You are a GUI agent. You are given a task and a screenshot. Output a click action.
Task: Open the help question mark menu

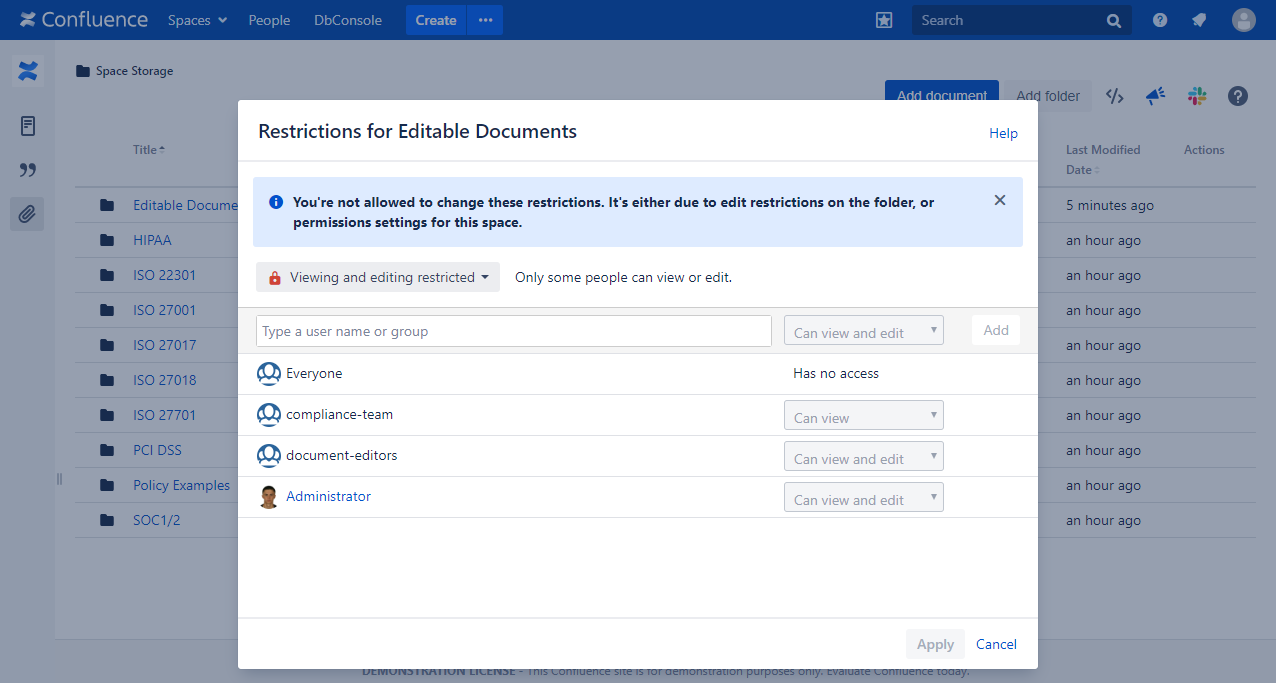(x=1160, y=20)
